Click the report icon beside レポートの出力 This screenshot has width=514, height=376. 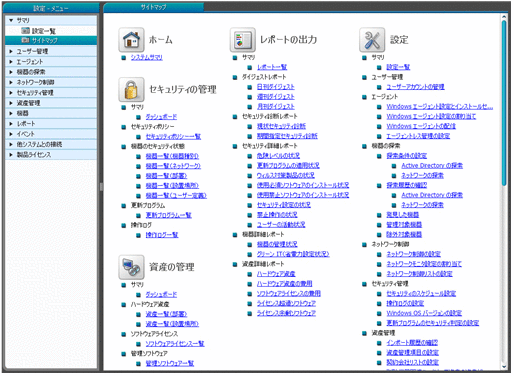click(243, 40)
